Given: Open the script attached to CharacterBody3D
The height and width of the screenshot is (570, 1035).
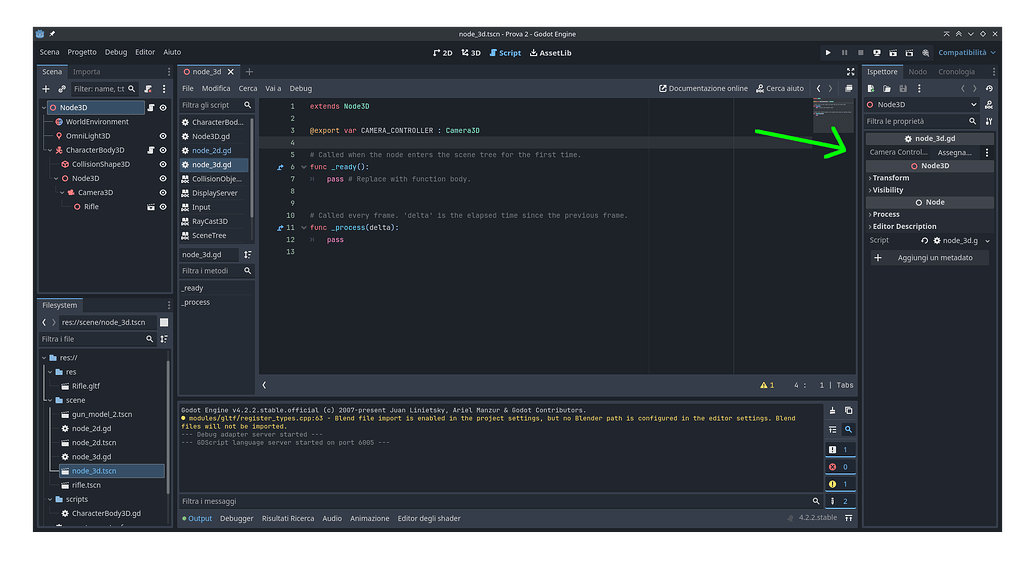Looking at the screenshot, I should (x=150, y=150).
